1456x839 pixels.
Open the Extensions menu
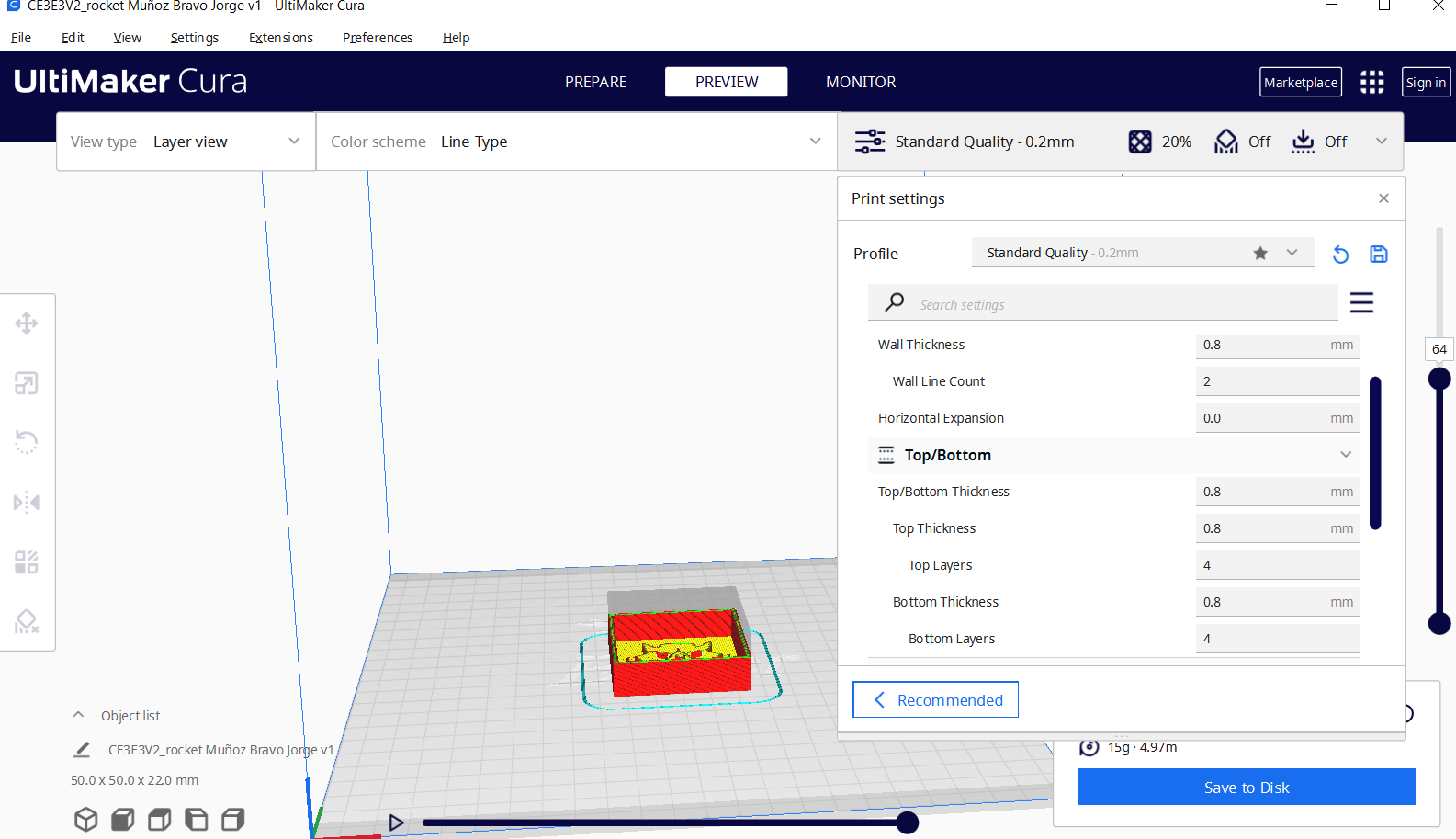click(x=281, y=38)
